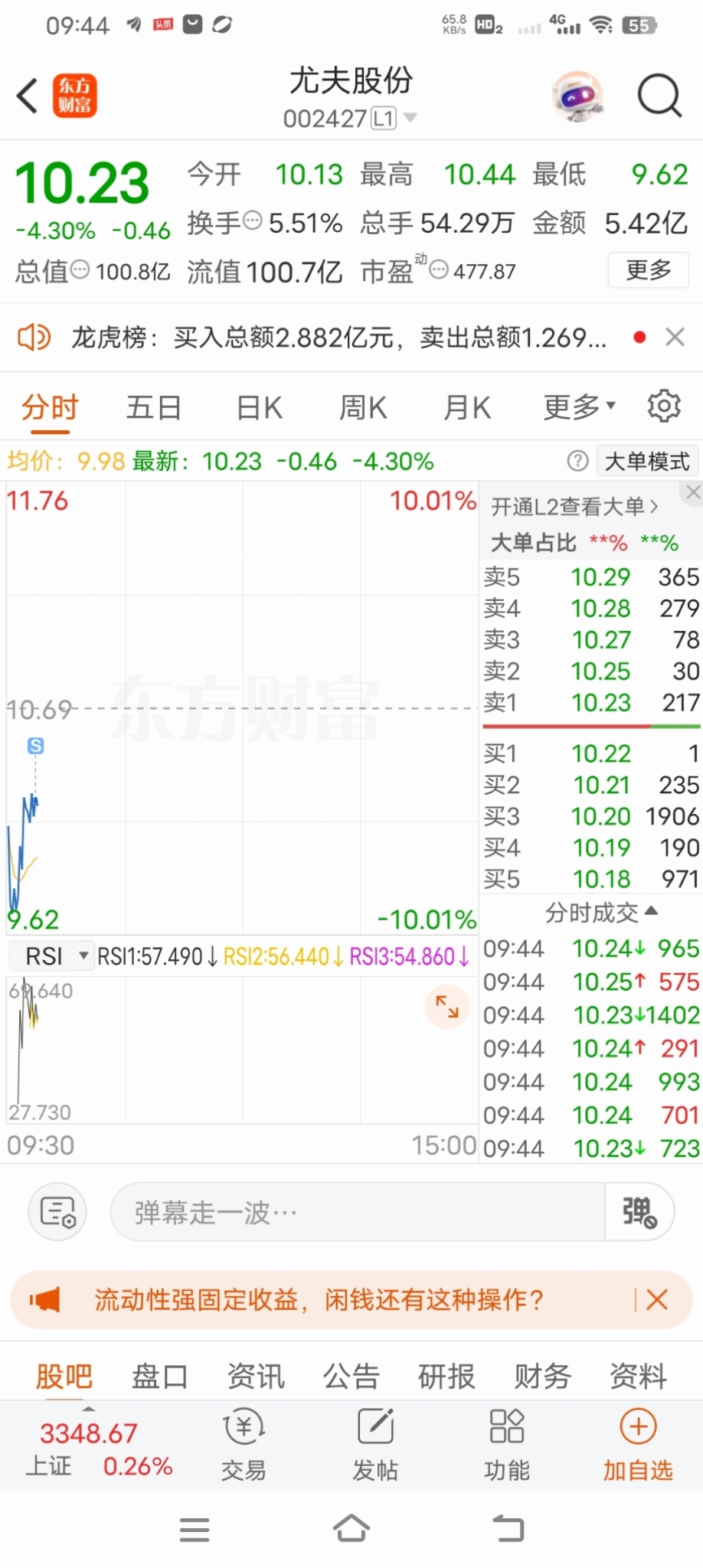The image size is (703, 1568).
Task: Open the 龙虎榜 买入总额 news ticker
Action: [338, 337]
